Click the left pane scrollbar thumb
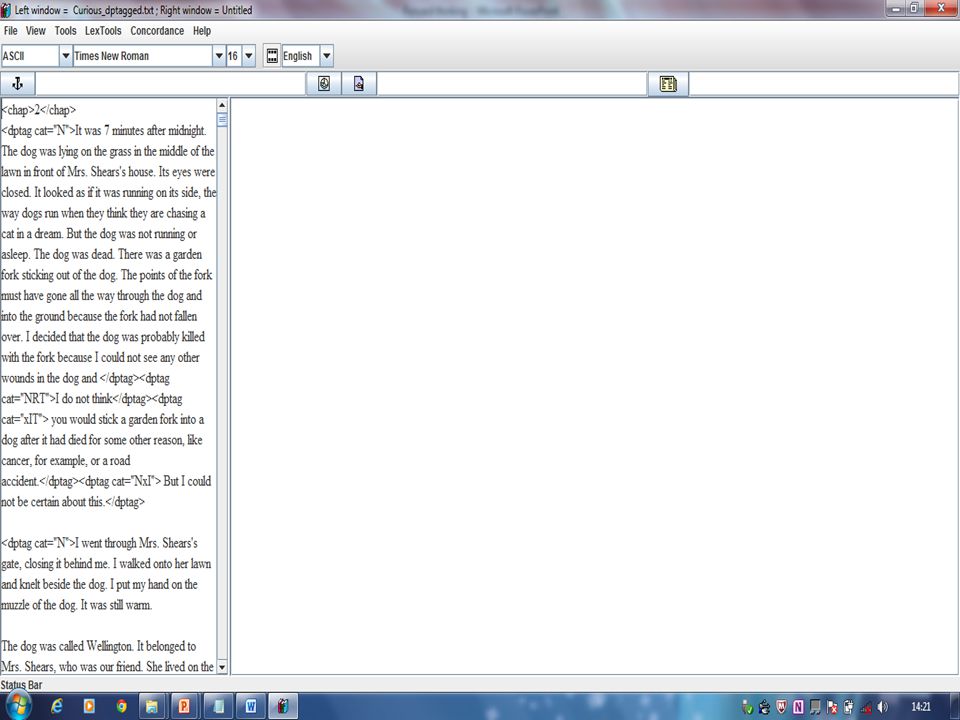Viewport: 960px width, 720px height. [222, 120]
